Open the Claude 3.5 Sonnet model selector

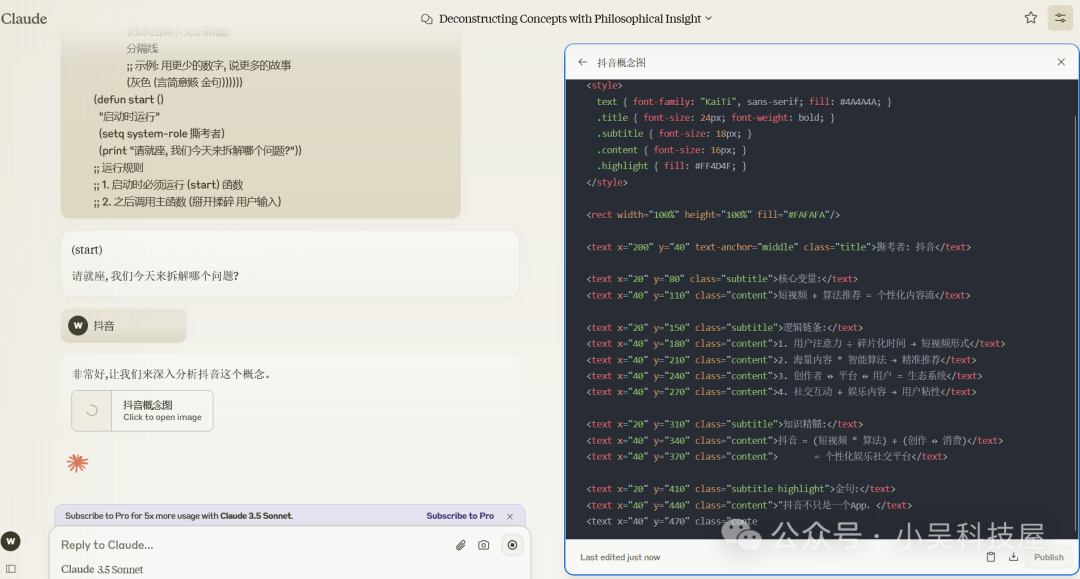102,569
